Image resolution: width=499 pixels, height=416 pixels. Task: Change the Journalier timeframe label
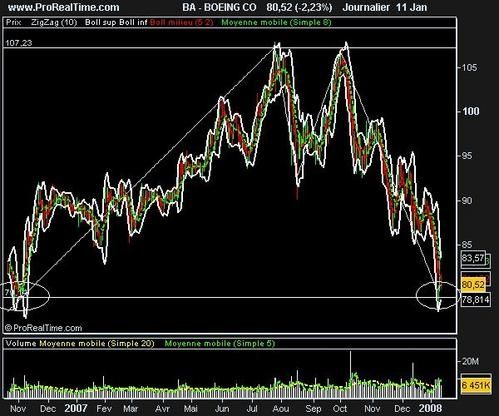coord(366,7)
